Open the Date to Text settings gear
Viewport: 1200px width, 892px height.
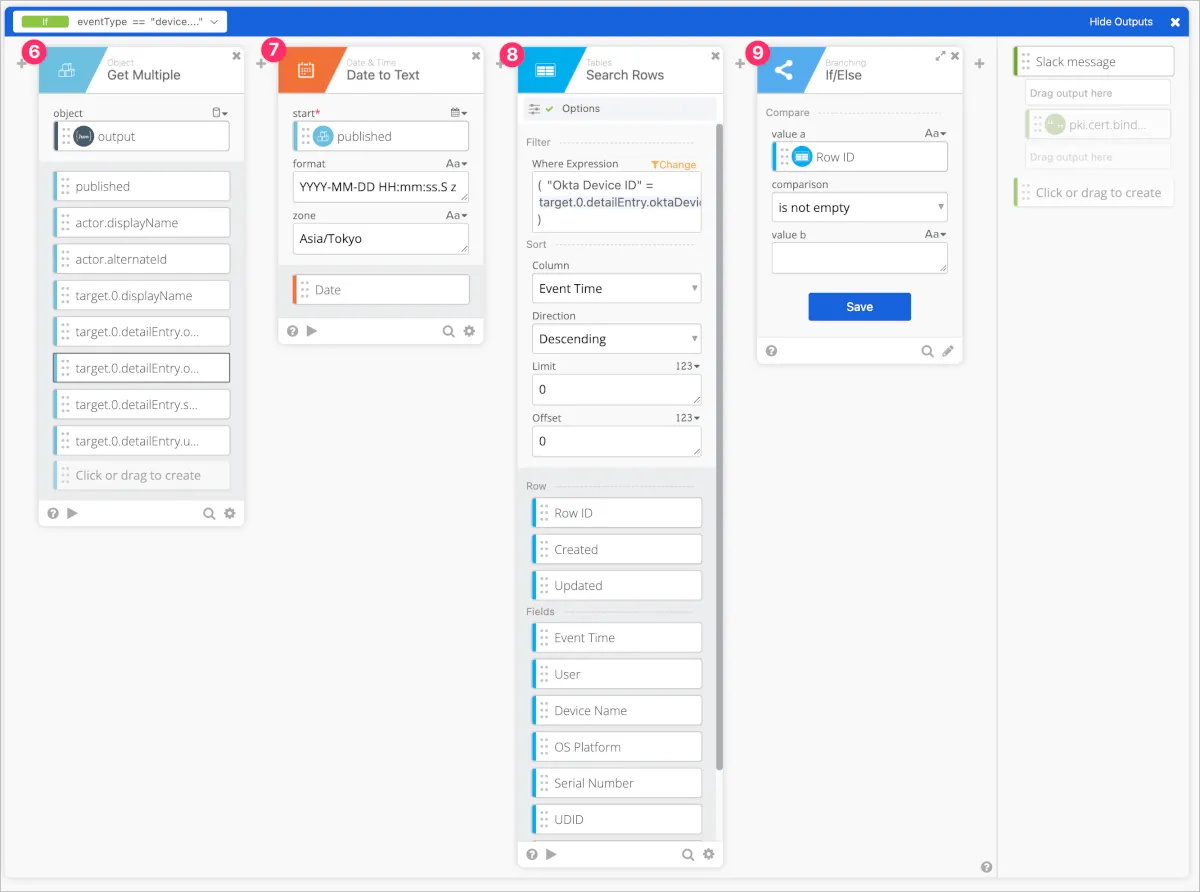469,331
